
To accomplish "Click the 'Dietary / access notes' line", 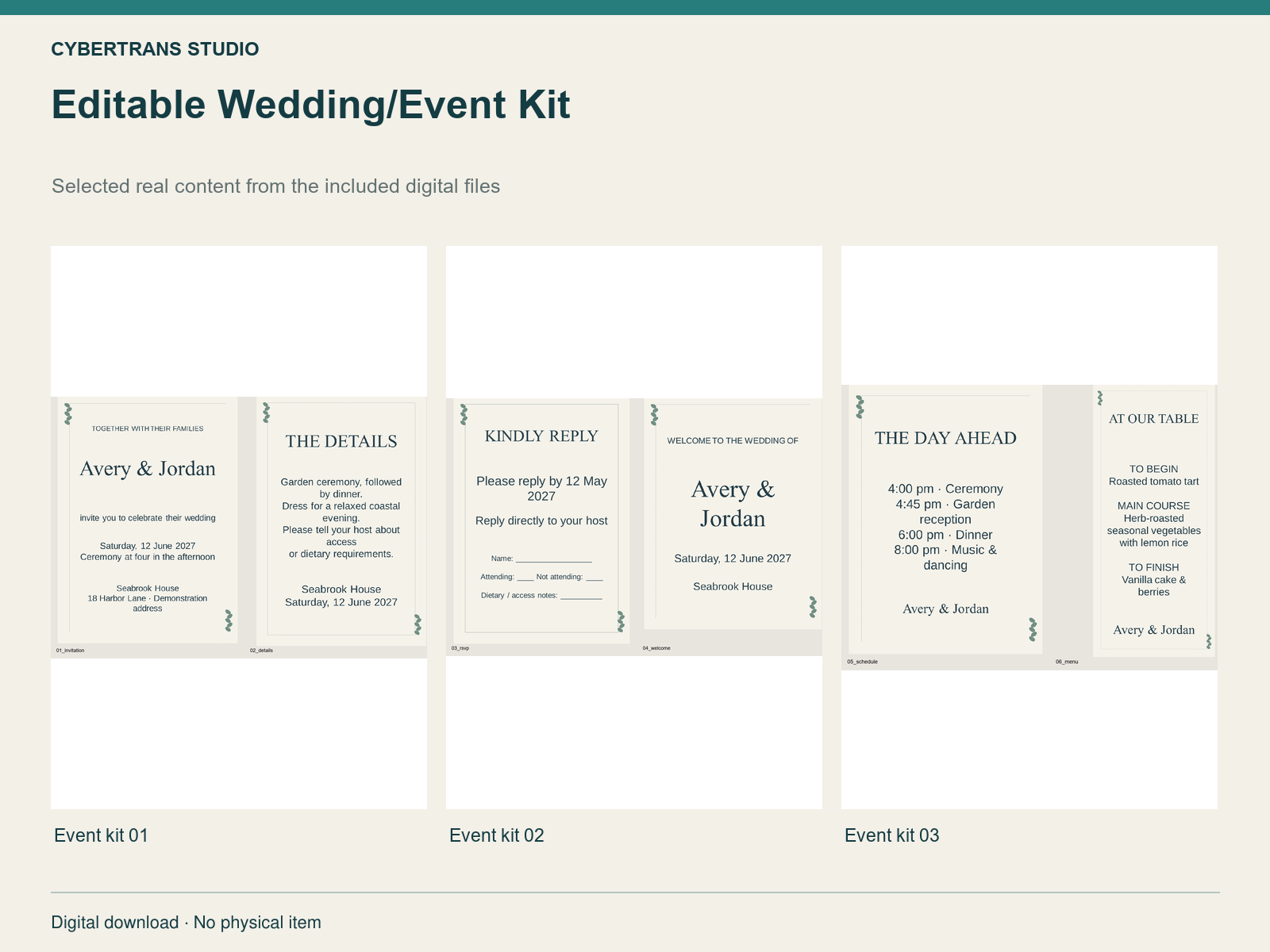I will click(541, 595).
